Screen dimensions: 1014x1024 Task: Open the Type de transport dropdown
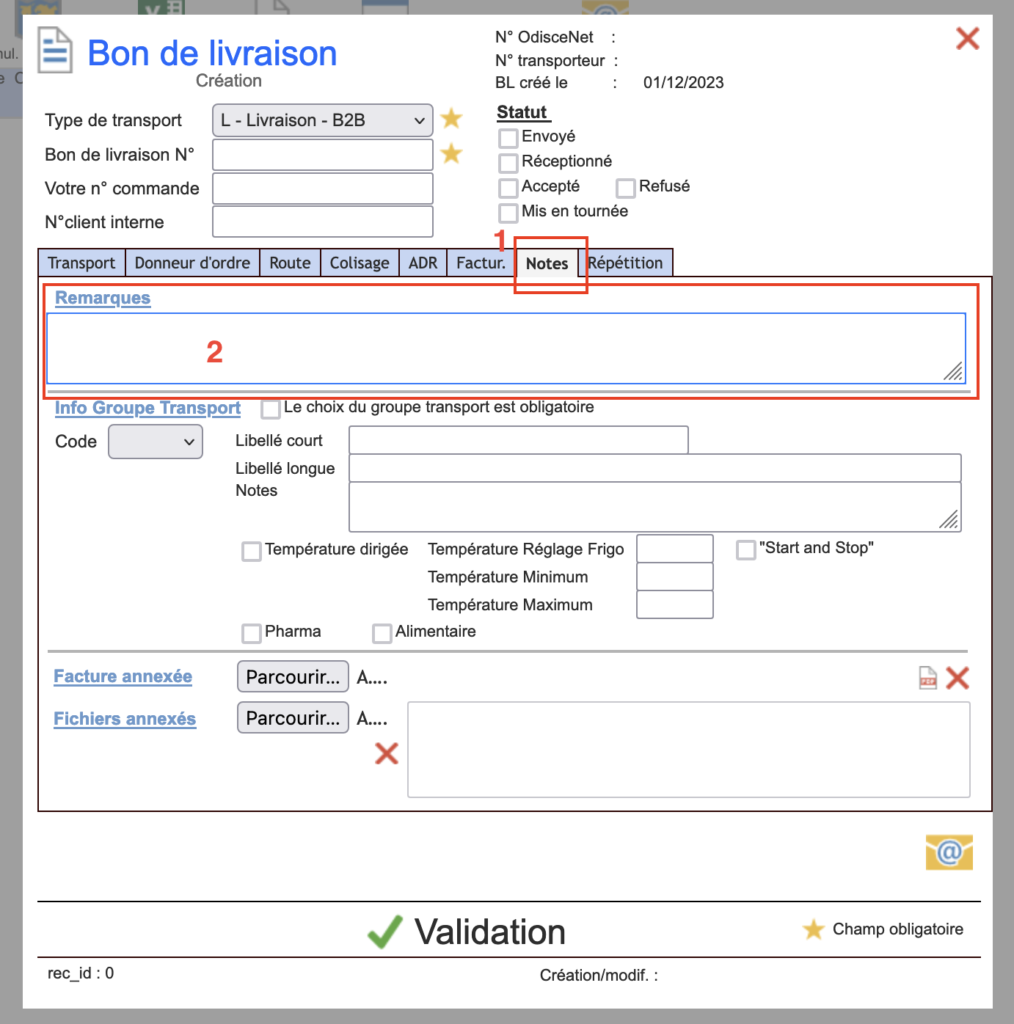tap(323, 120)
